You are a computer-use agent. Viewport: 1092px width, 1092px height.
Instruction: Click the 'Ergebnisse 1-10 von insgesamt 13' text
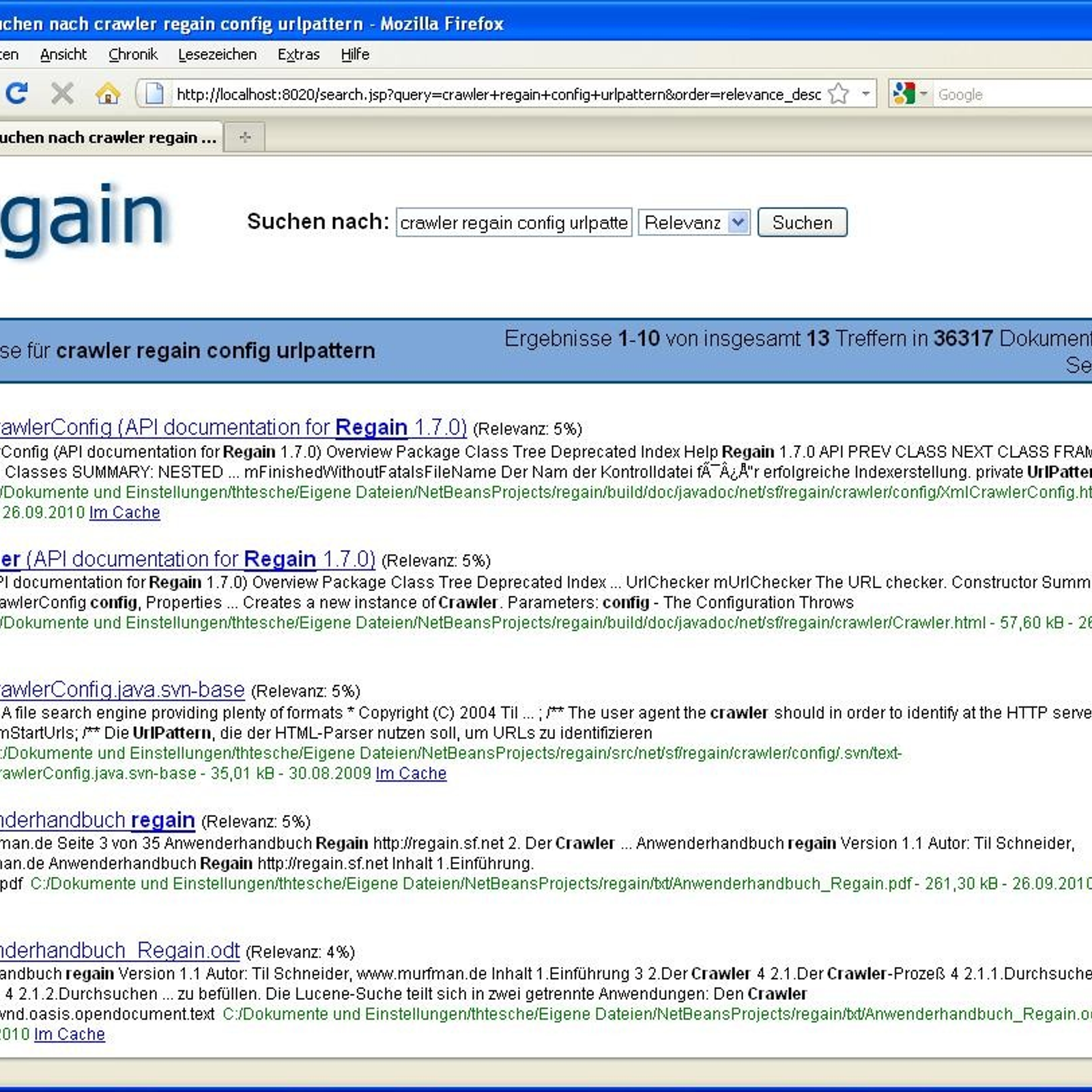(x=667, y=339)
